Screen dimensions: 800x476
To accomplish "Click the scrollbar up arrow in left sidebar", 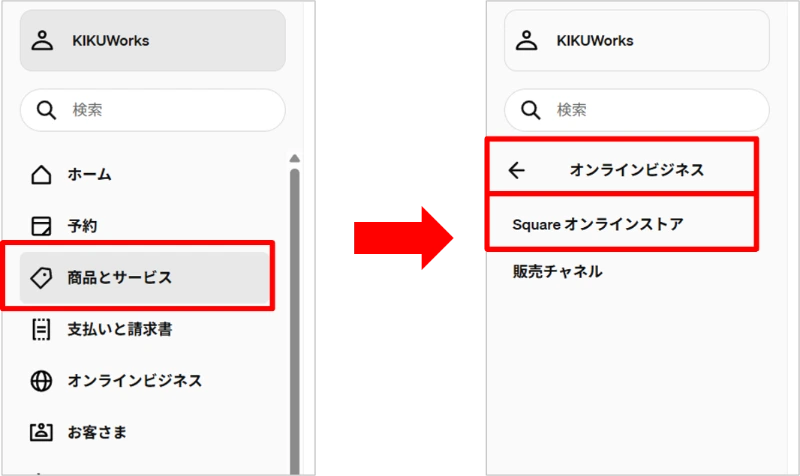I will click(294, 158).
